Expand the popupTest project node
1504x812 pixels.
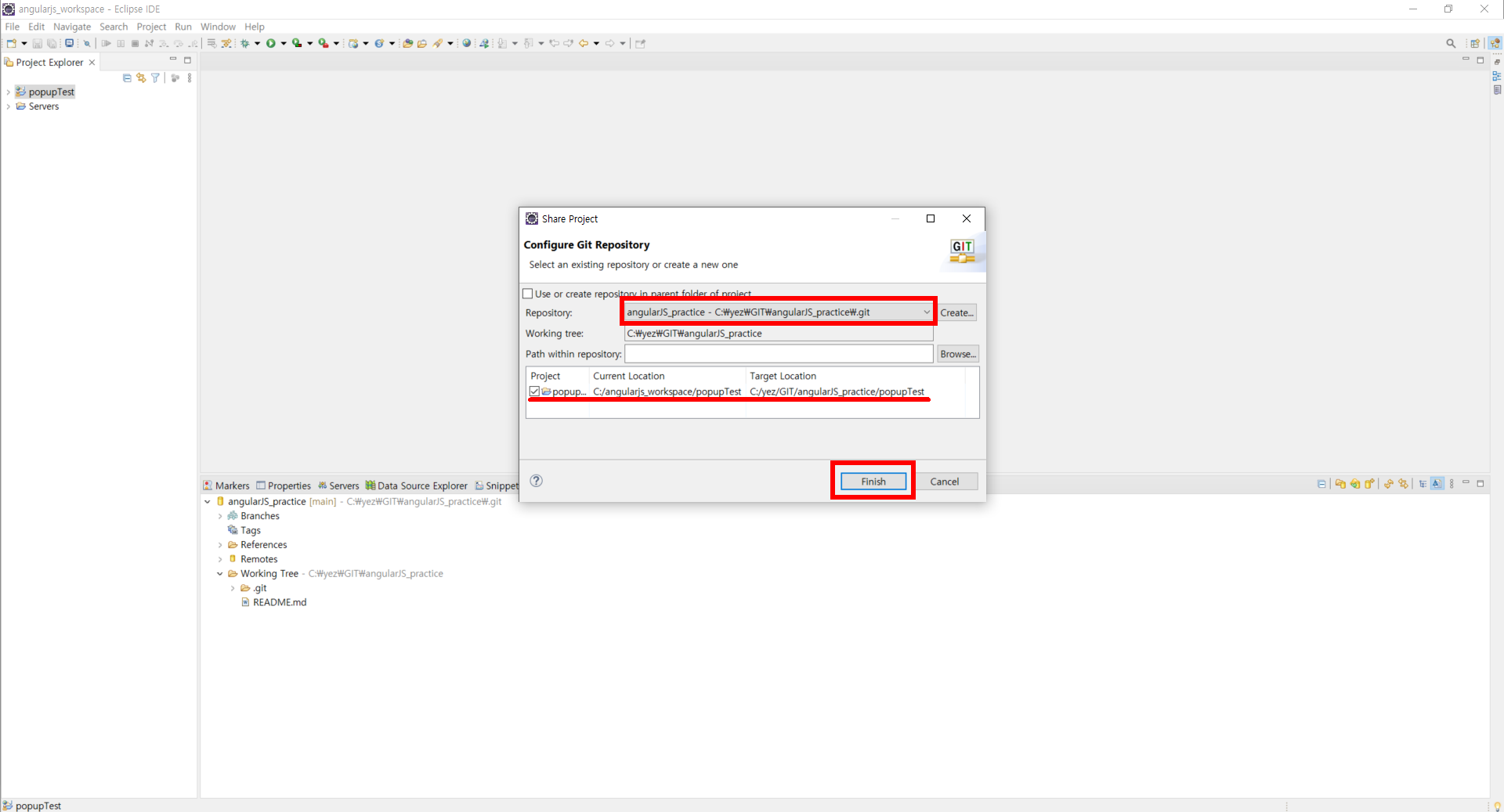pos(8,92)
